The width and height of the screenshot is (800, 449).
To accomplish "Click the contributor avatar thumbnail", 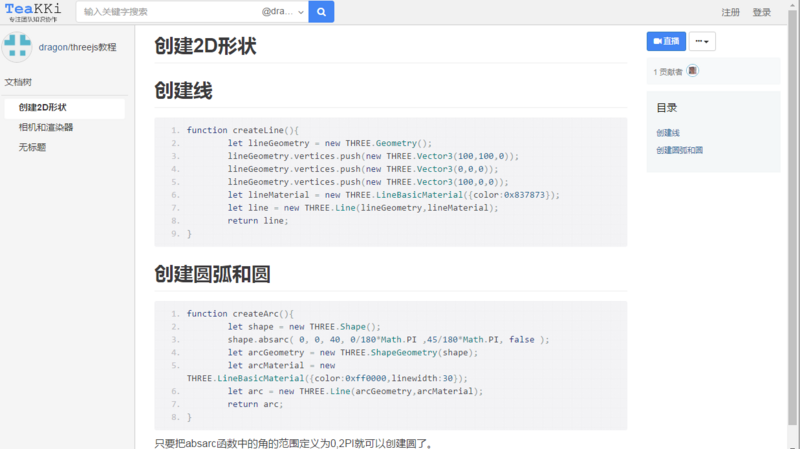I will click(692, 71).
